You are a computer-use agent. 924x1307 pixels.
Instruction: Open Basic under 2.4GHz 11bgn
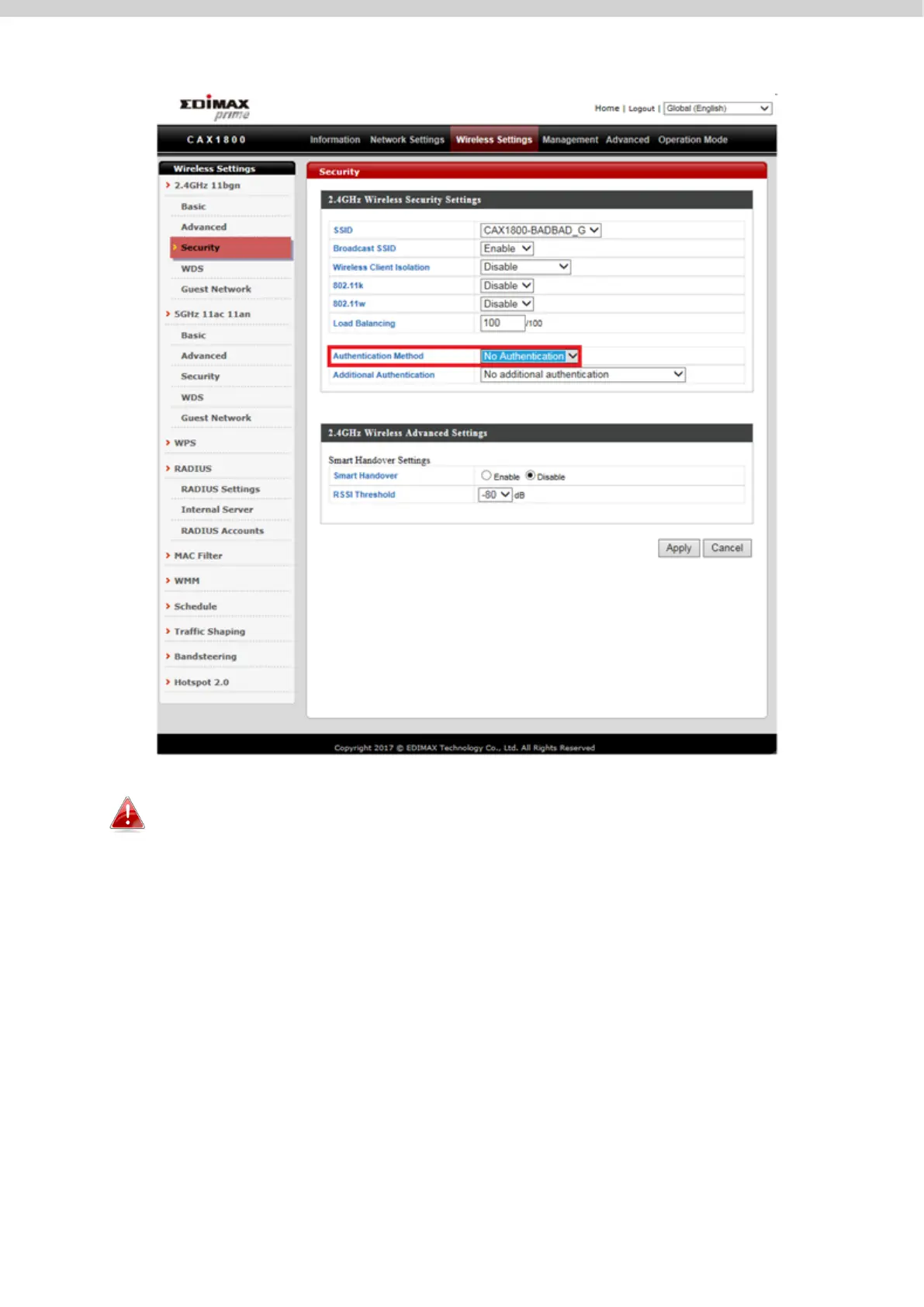(x=193, y=206)
